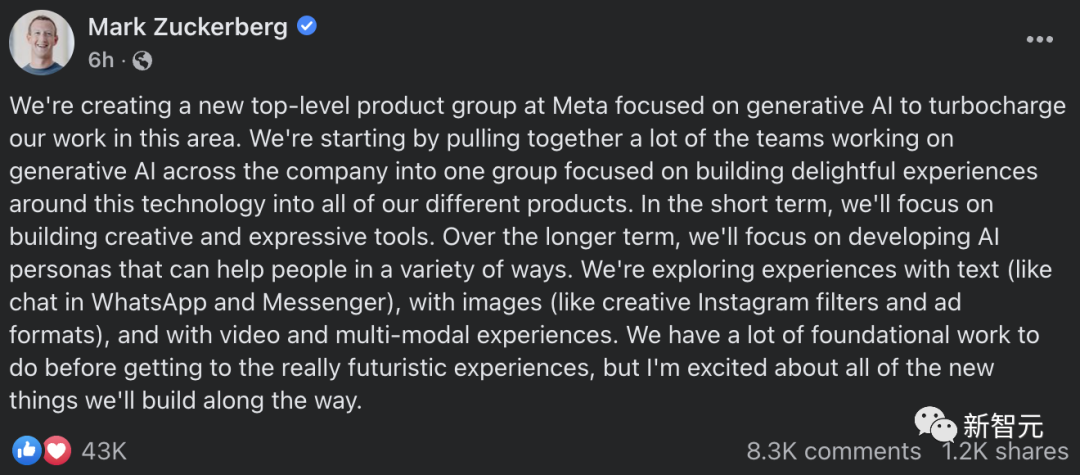Show the 43K reactions list
Screen dimensions: 1080x475
click(x=104, y=452)
